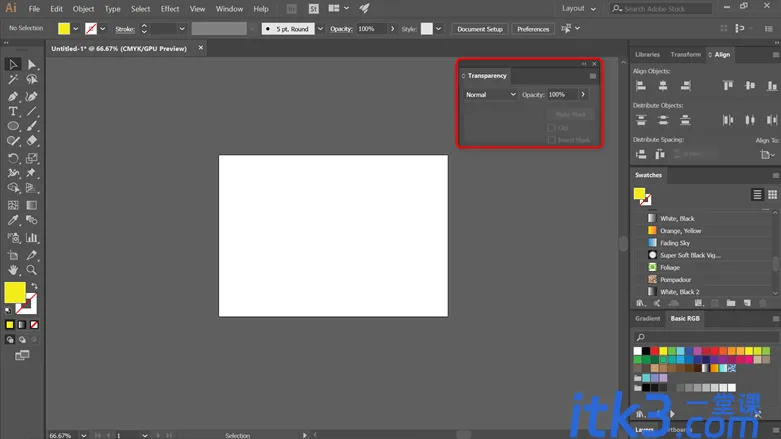The height and width of the screenshot is (439, 781).
Task: Open the Normal blending mode dropdown
Action: 490,95
